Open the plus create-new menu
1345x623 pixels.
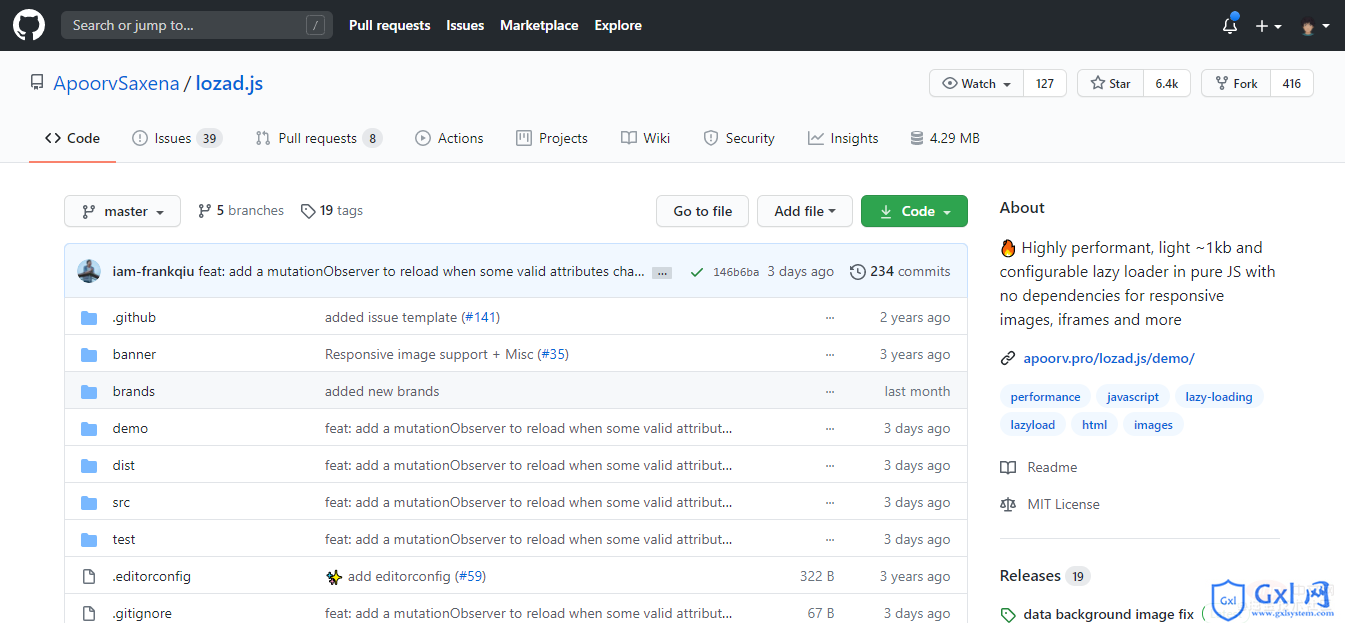pos(1268,26)
